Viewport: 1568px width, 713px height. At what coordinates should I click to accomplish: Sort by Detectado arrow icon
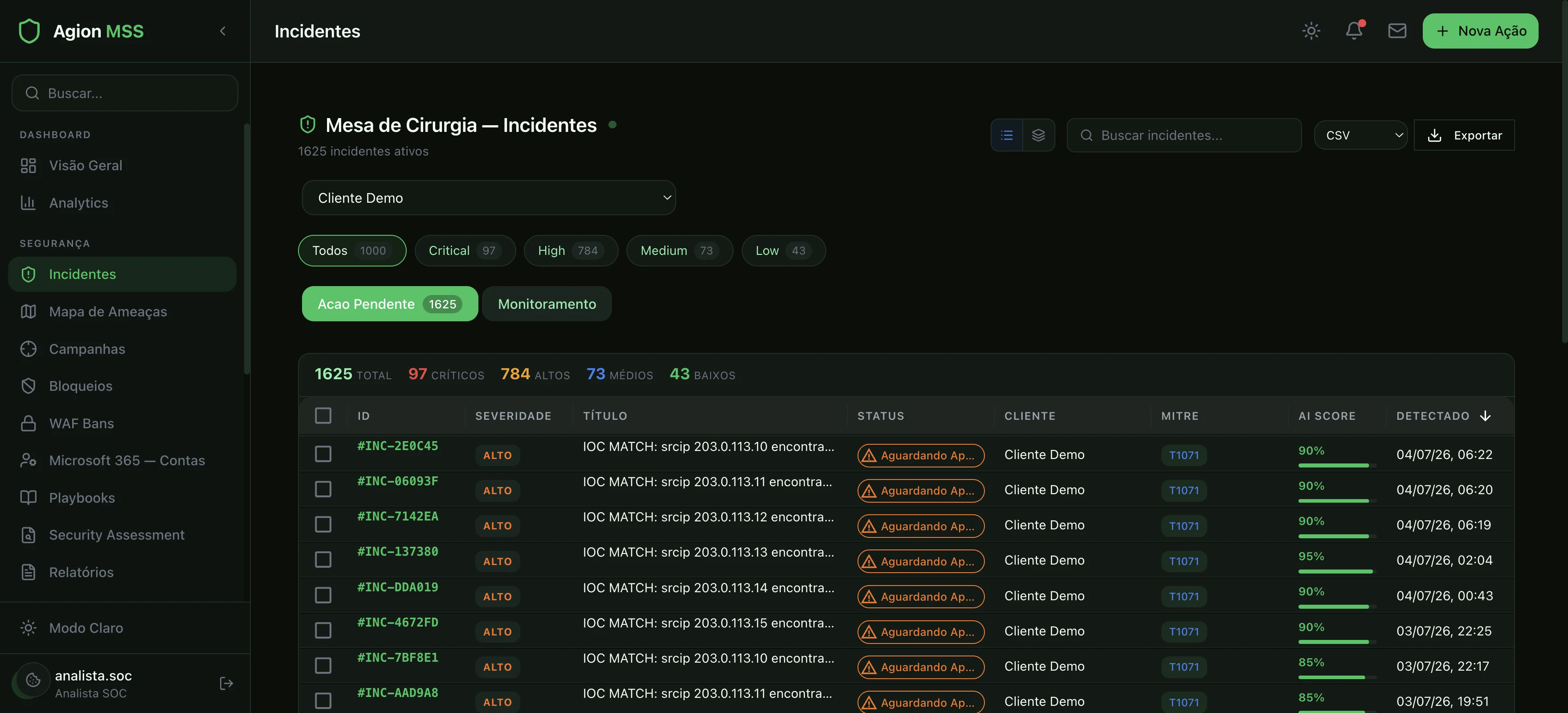click(x=1485, y=416)
